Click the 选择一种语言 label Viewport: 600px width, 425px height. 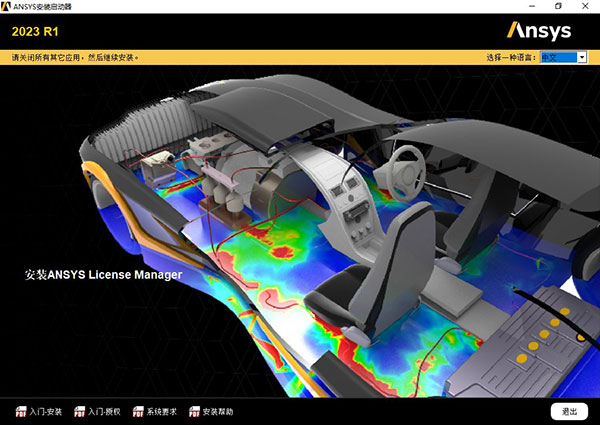(x=511, y=58)
